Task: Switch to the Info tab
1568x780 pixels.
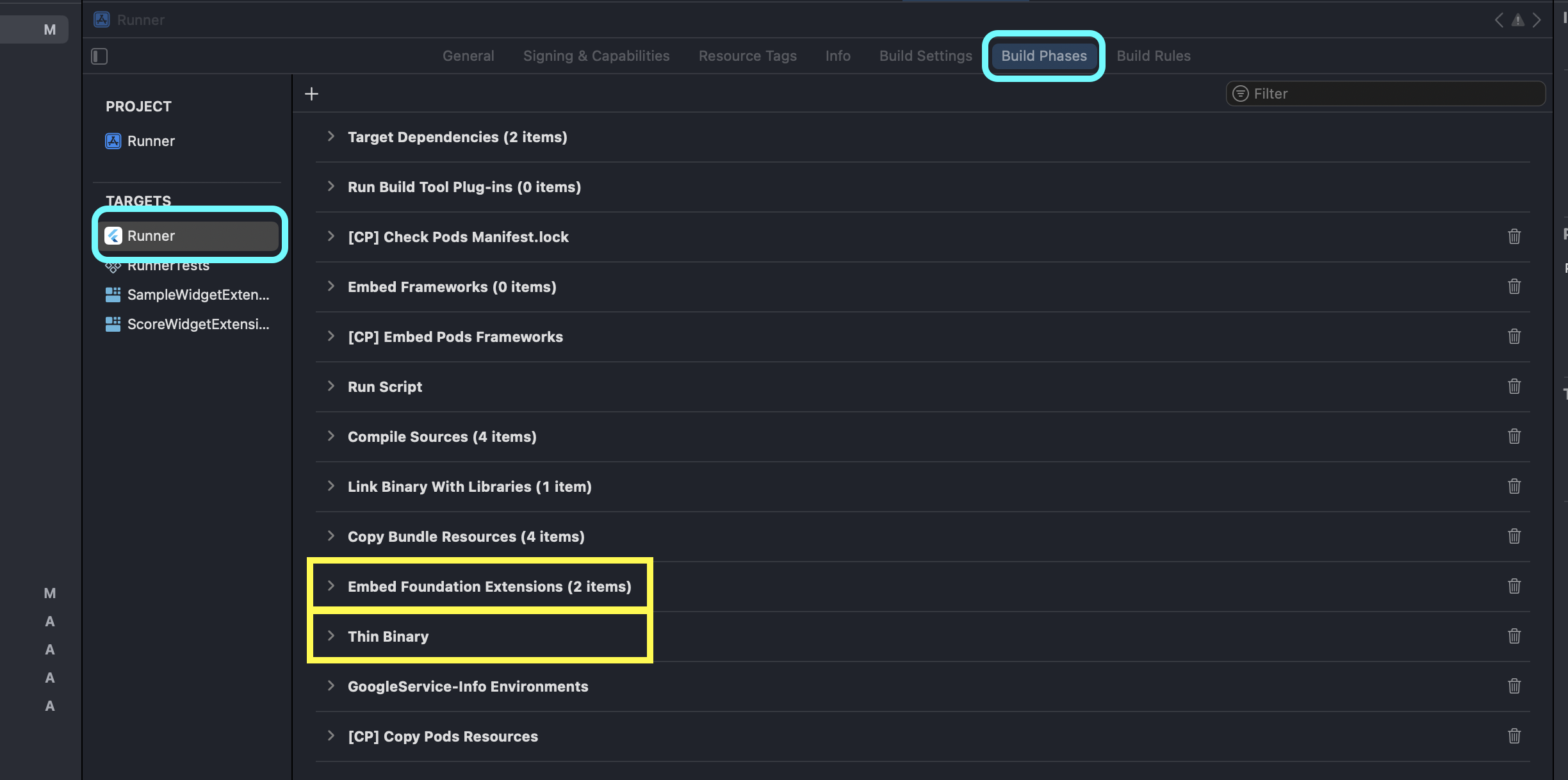Action: pos(838,56)
